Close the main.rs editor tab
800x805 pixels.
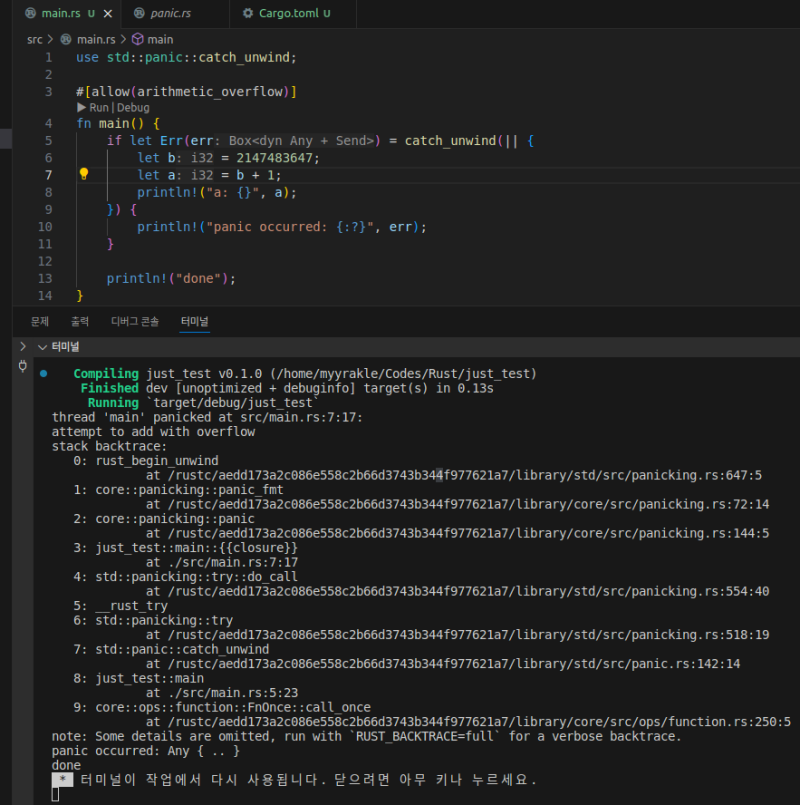click(x=107, y=14)
